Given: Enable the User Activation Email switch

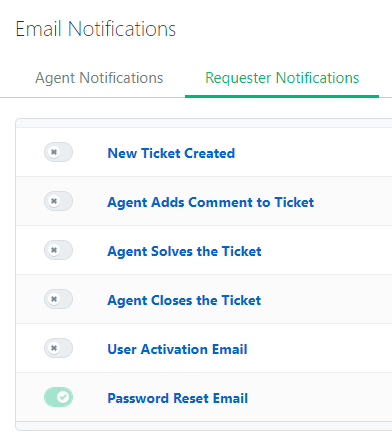Looking at the screenshot, I should [x=58, y=348].
